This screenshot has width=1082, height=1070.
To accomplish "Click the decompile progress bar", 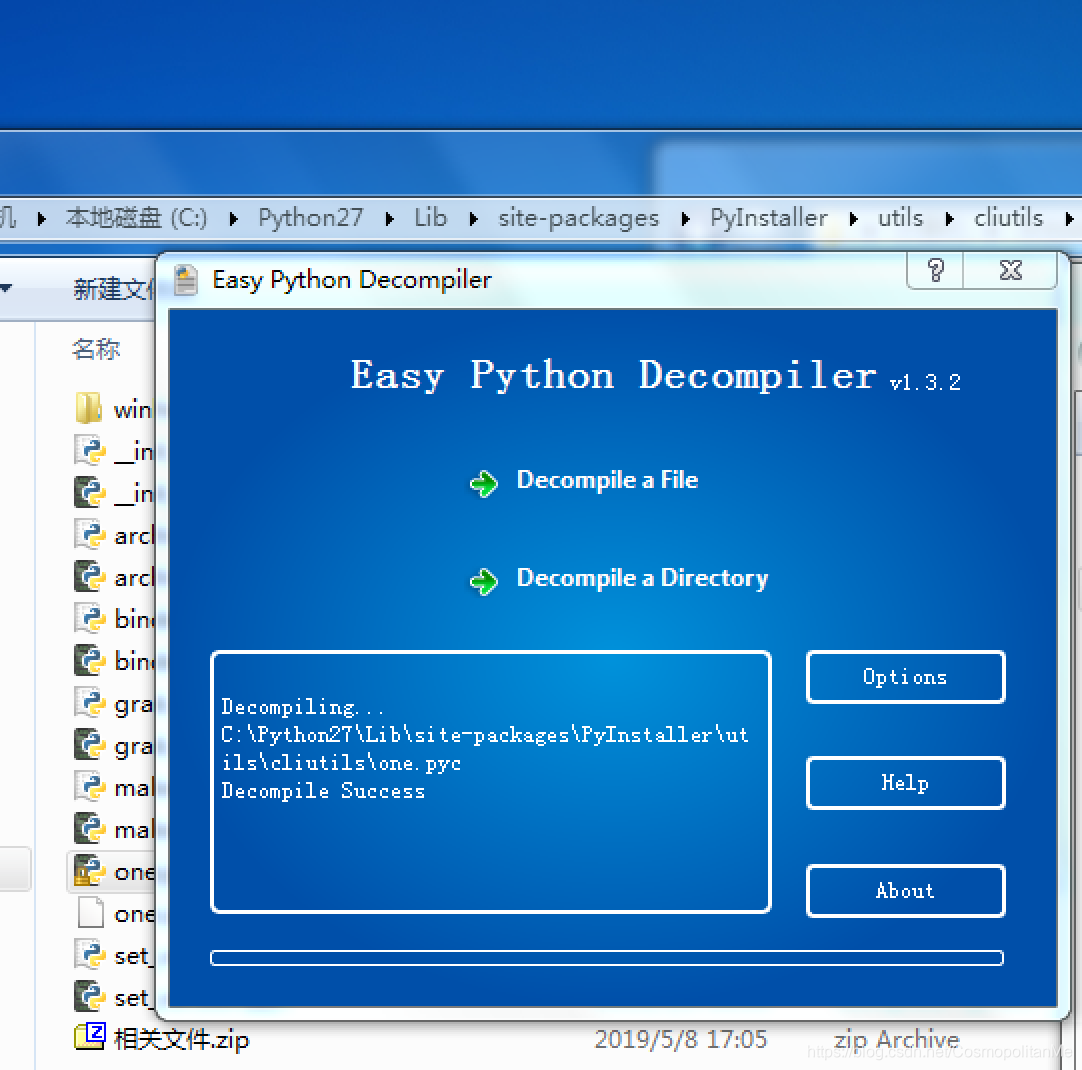I will [x=605, y=957].
